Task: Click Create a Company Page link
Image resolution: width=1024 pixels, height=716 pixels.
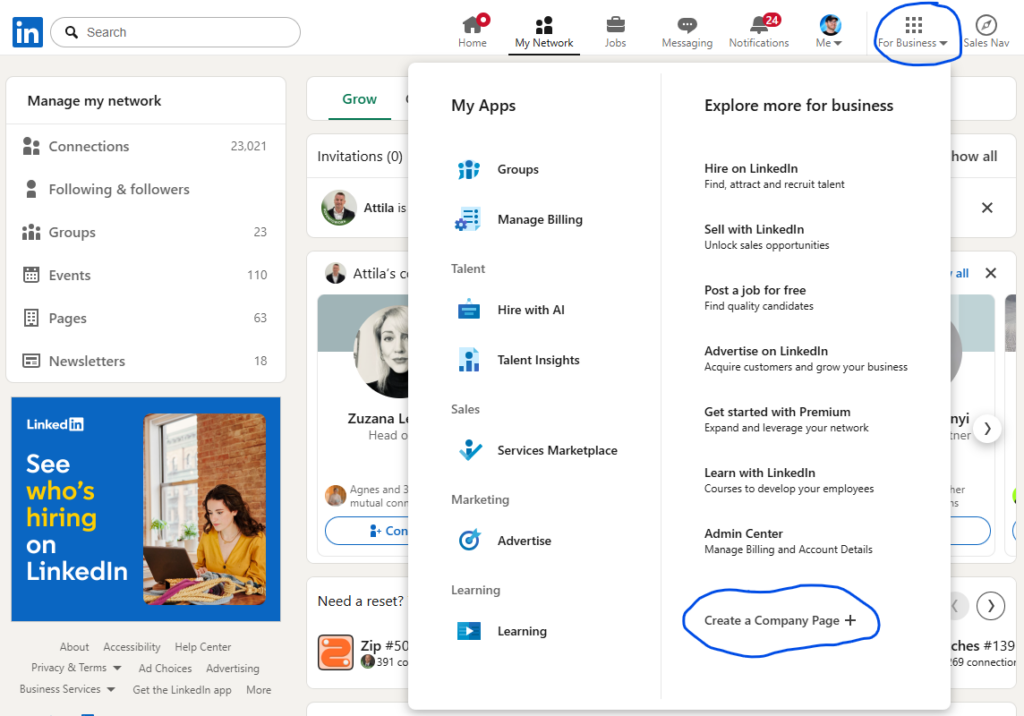Action: coord(780,621)
